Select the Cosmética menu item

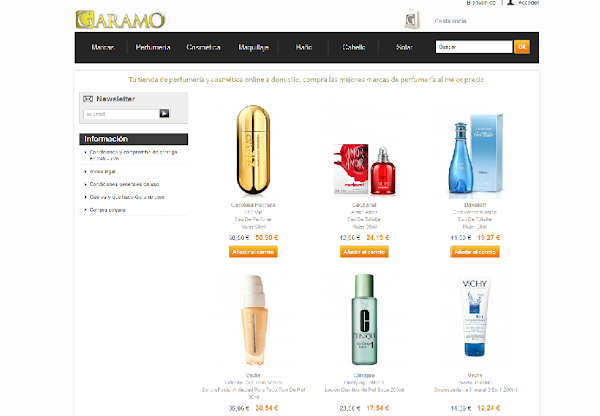[x=203, y=47]
